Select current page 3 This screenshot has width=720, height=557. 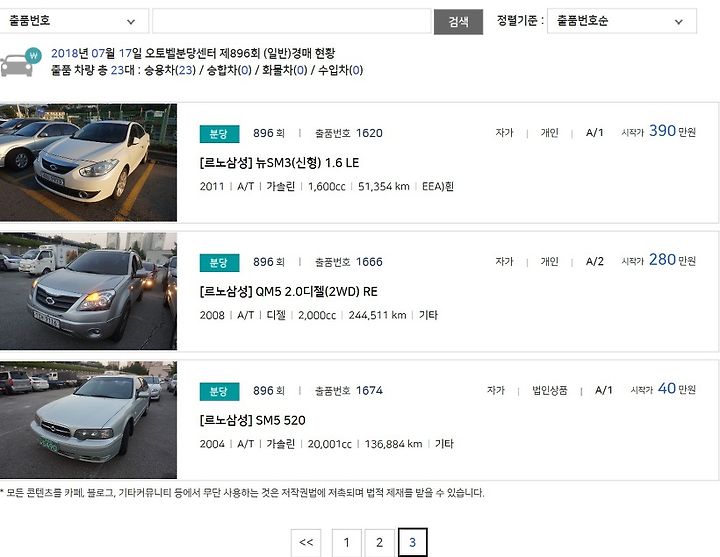coord(412,542)
